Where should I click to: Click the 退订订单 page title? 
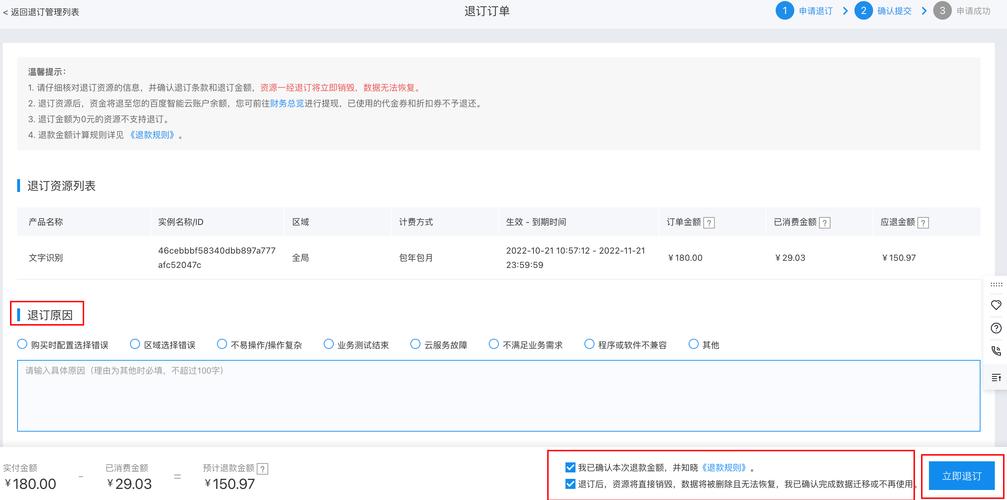(487, 12)
